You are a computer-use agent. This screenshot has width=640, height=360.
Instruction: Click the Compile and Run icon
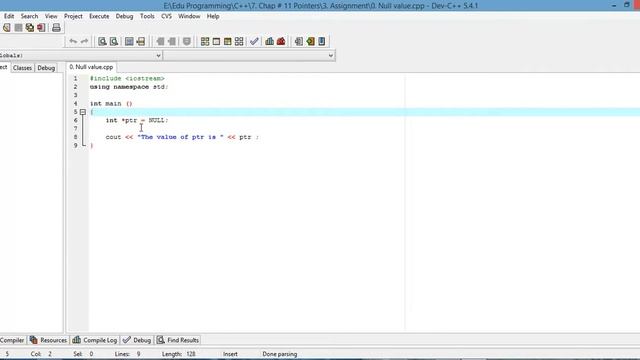tap(228, 41)
